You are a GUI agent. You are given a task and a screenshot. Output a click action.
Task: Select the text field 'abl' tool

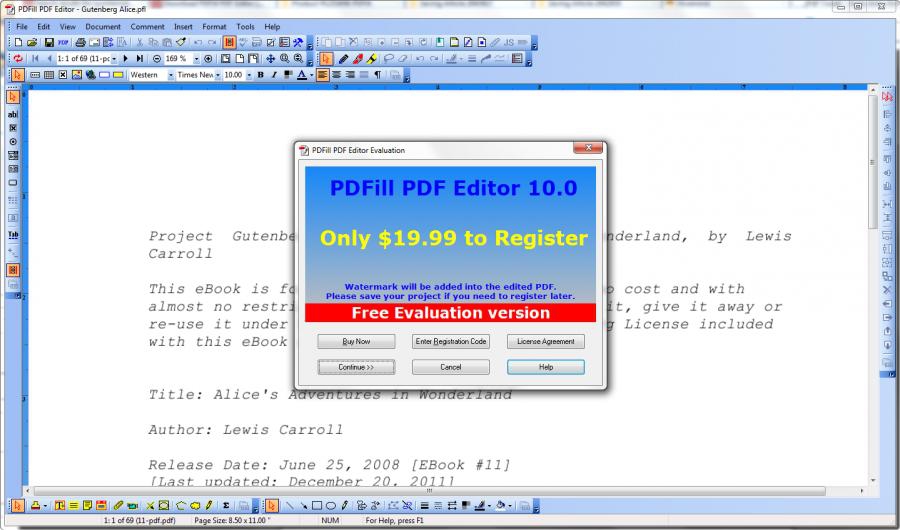13,114
